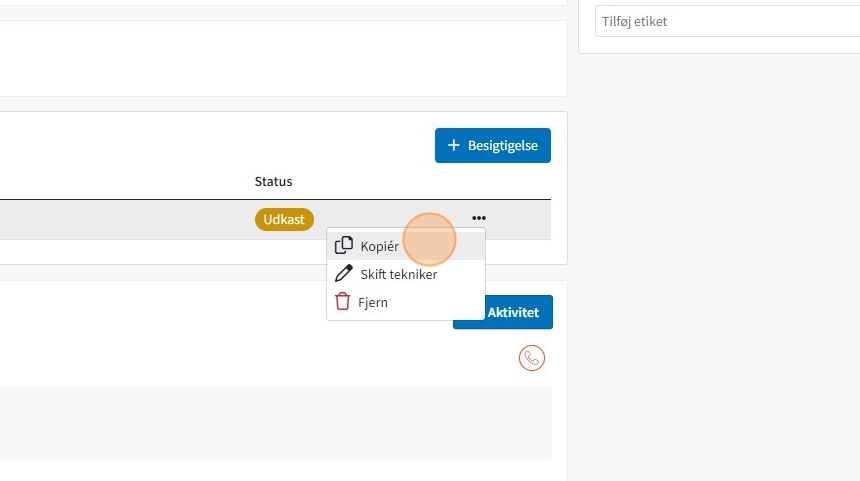The image size is (860, 481).
Task: Click the pencil icon for Skift tekniker
Action: tap(344, 273)
